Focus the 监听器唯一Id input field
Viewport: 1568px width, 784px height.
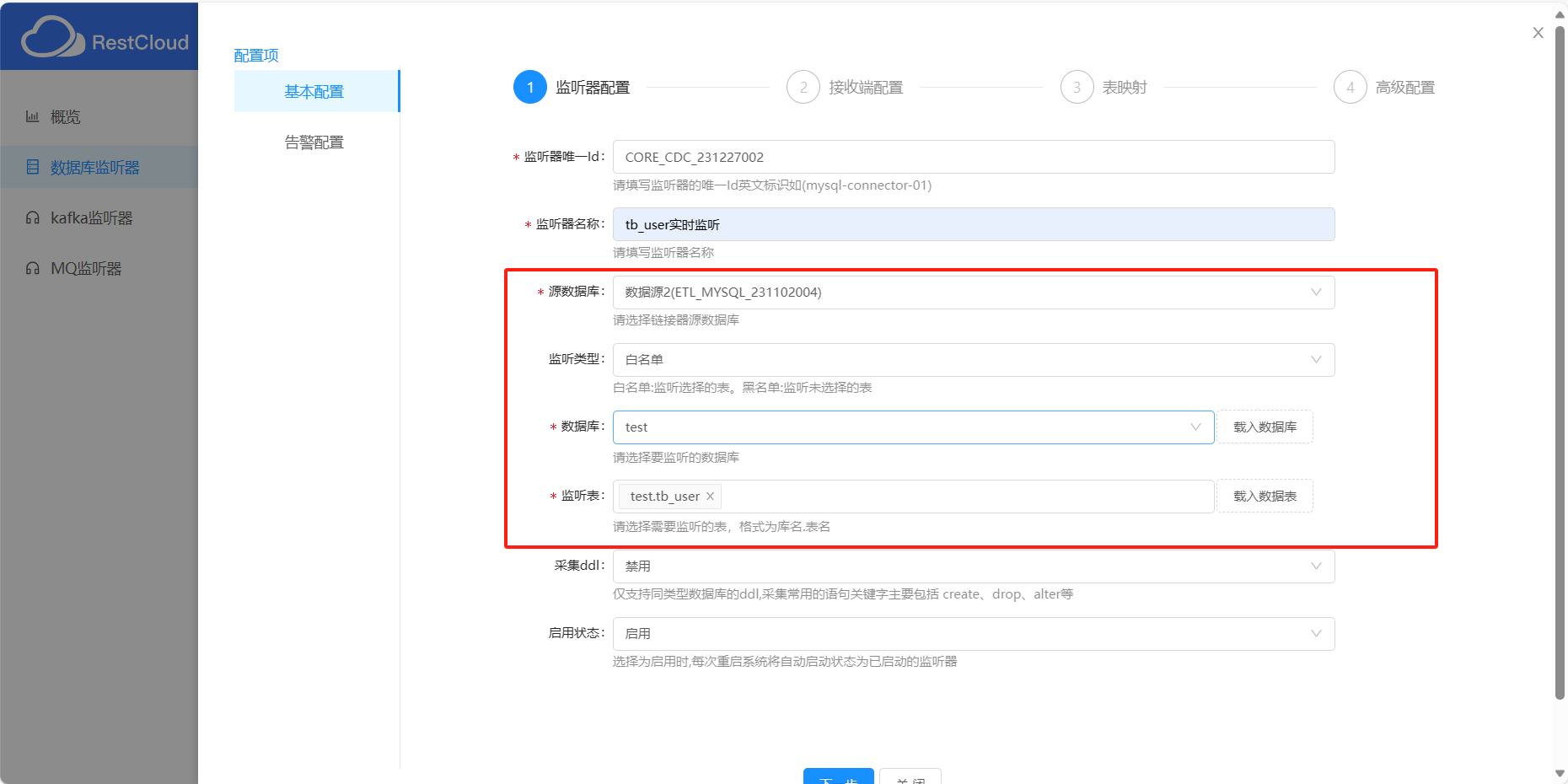[x=974, y=157]
